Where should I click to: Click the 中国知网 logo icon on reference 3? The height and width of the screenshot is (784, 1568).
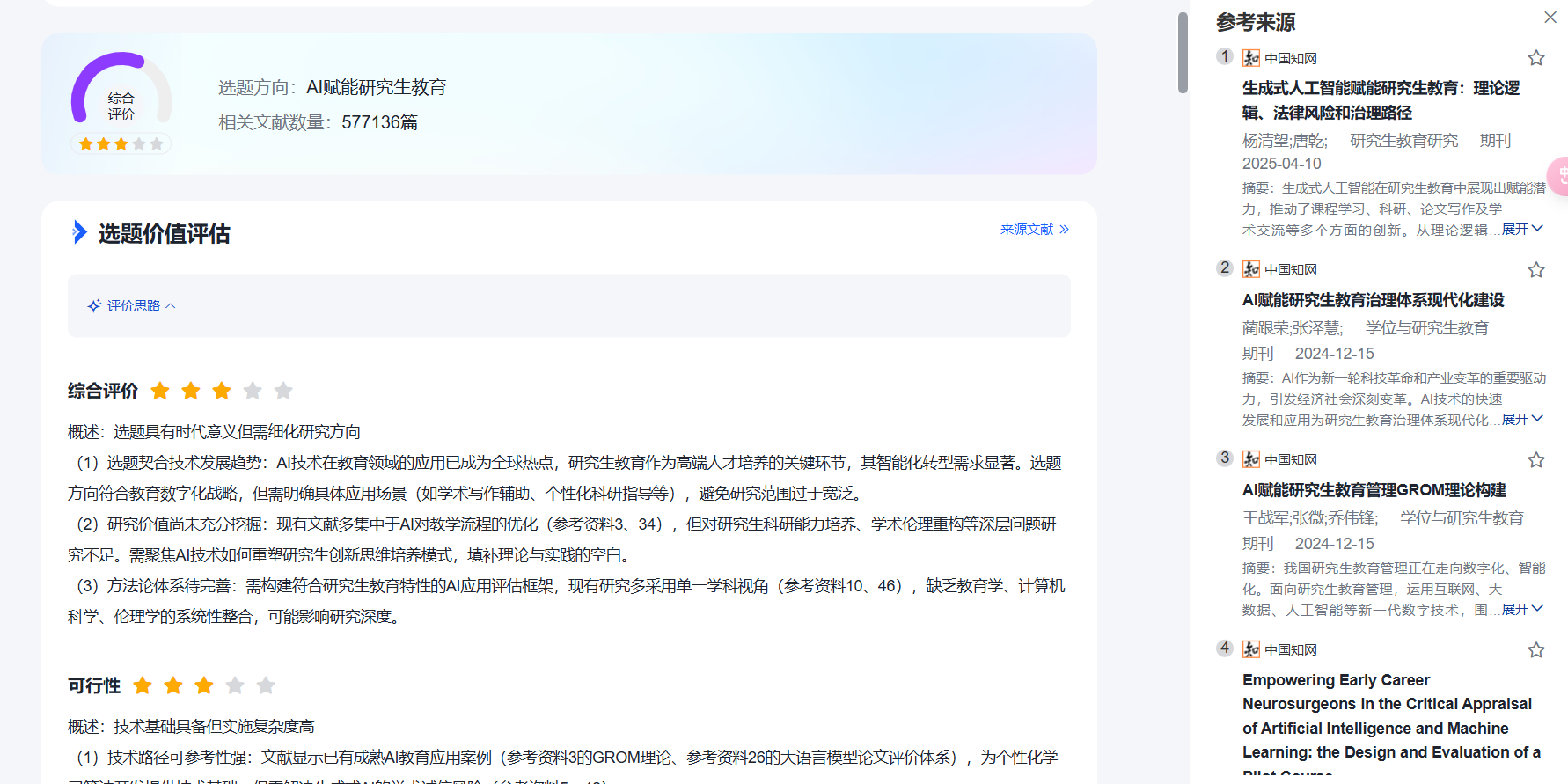[x=1251, y=460]
